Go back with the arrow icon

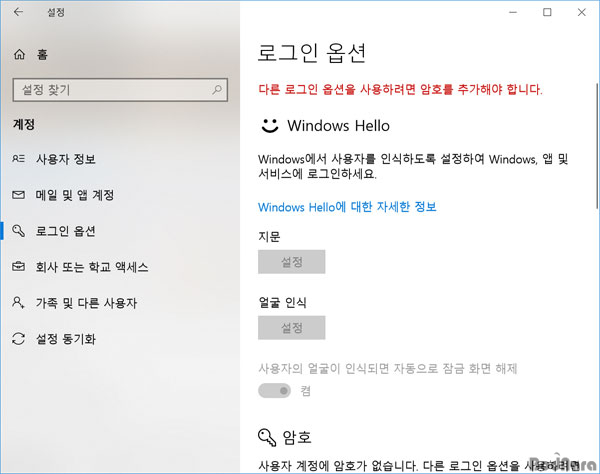click(18, 12)
